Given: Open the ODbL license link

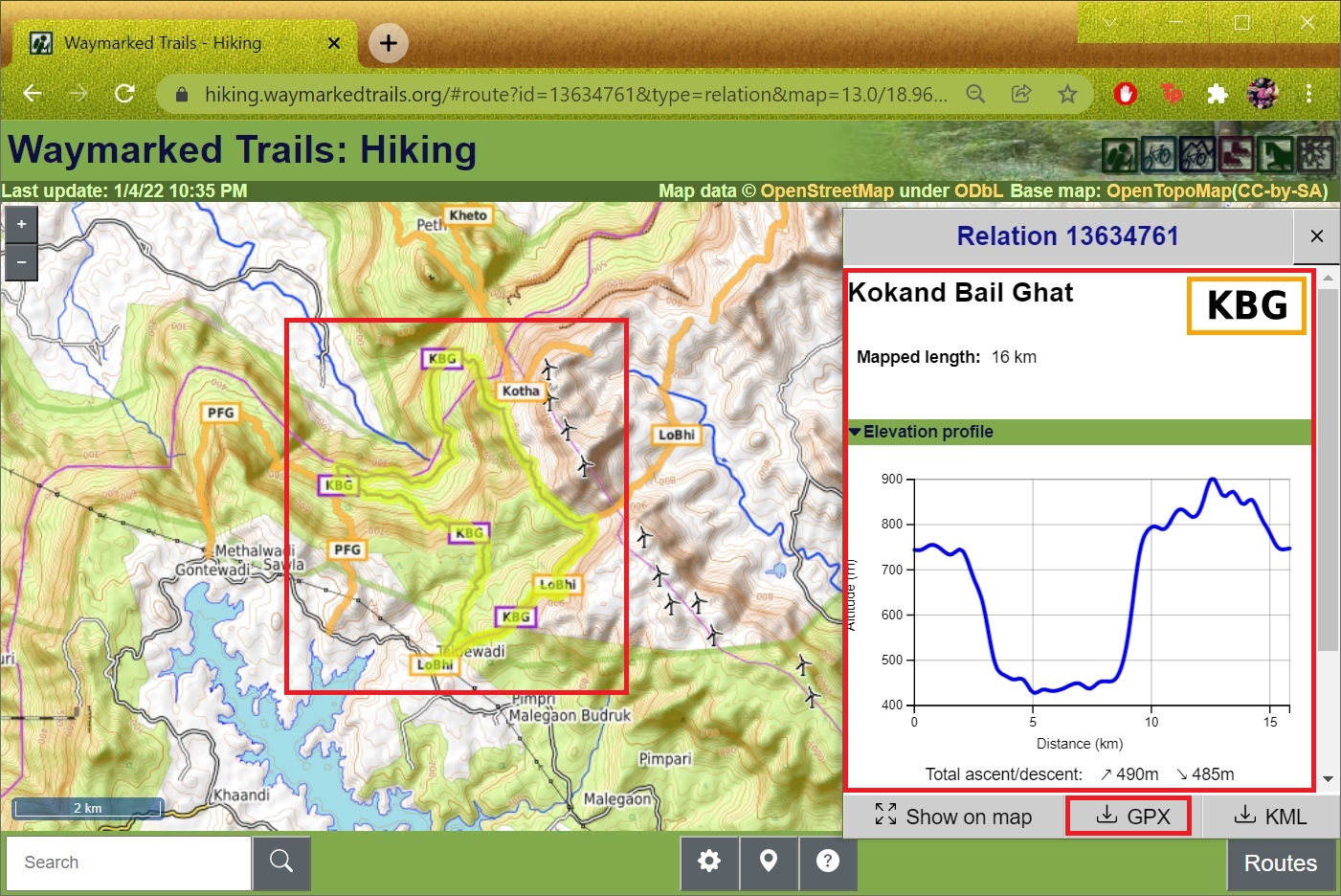Looking at the screenshot, I should tap(978, 190).
